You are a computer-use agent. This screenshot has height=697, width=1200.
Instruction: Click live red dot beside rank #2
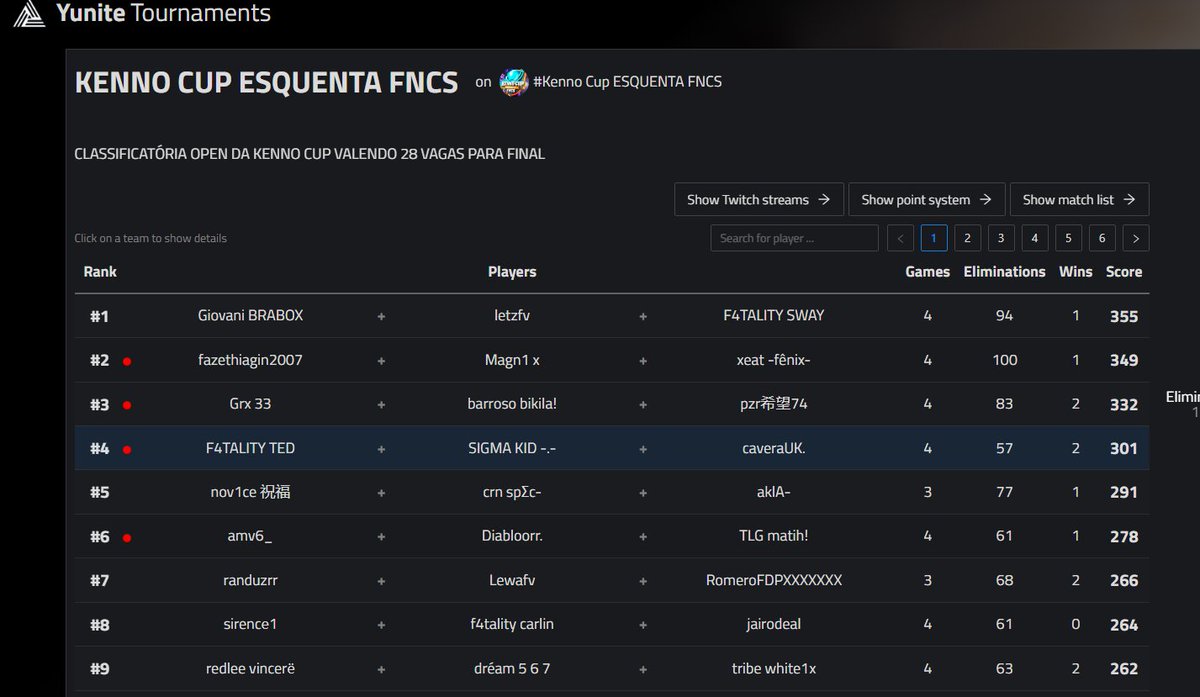(x=127, y=361)
